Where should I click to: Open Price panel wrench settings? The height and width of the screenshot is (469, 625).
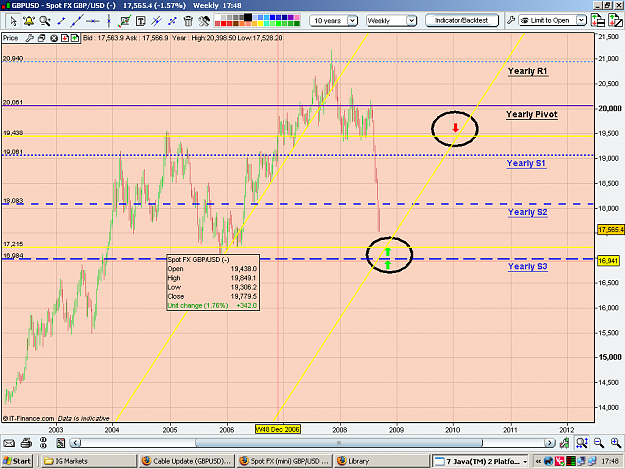tap(29, 38)
